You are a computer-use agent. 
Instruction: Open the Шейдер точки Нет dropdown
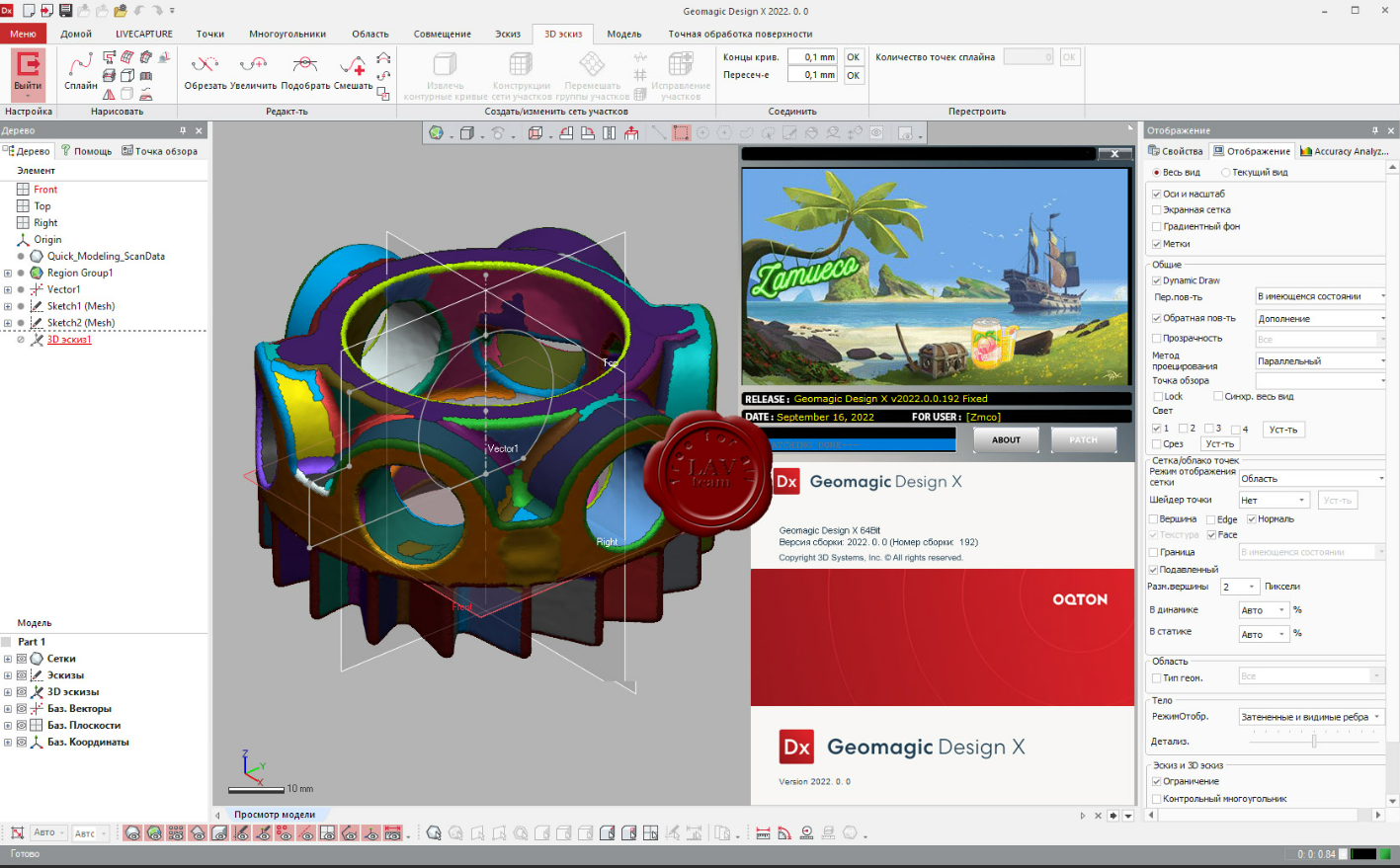1275,501
